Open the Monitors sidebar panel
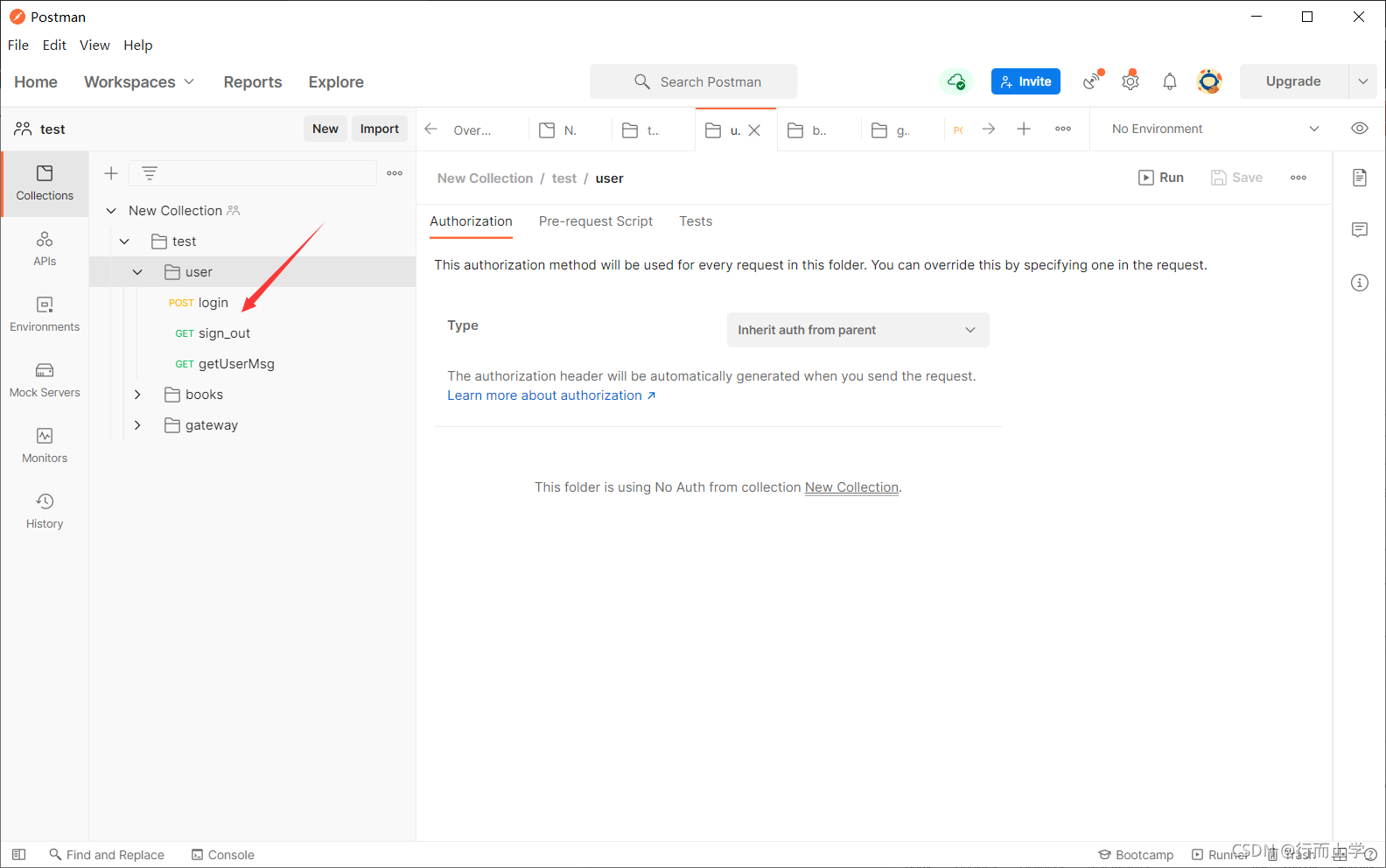The width and height of the screenshot is (1386, 868). 45,445
